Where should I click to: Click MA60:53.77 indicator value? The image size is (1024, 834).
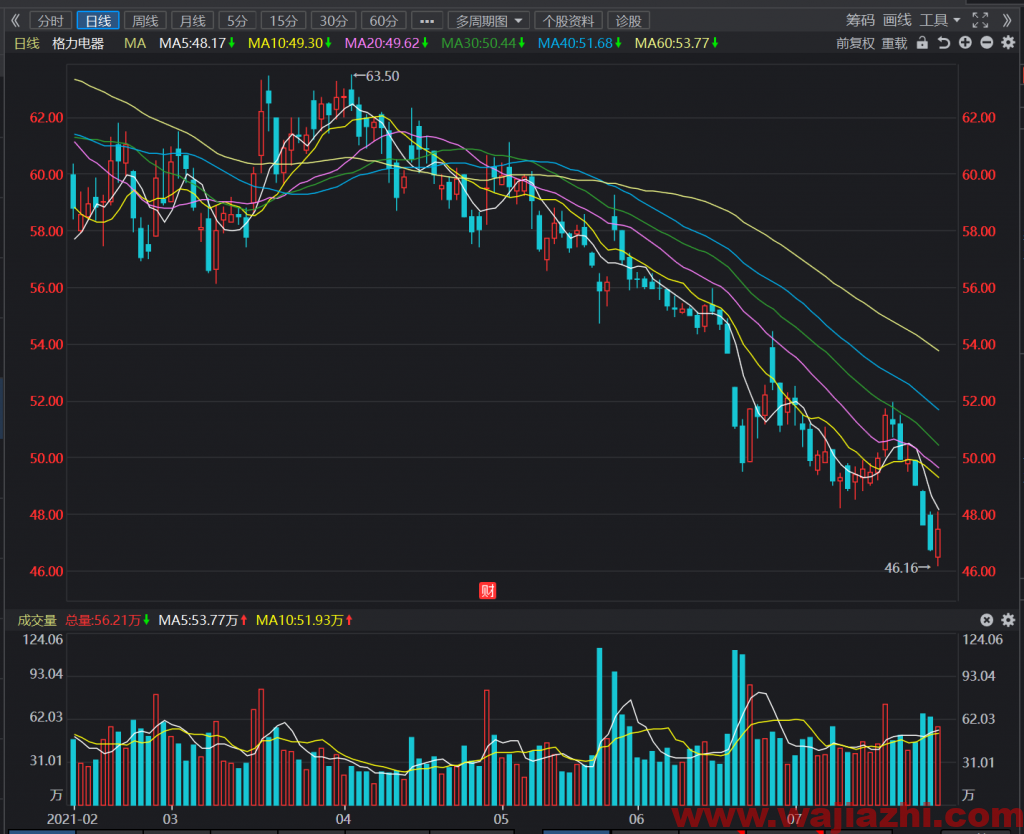pos(677,44)
